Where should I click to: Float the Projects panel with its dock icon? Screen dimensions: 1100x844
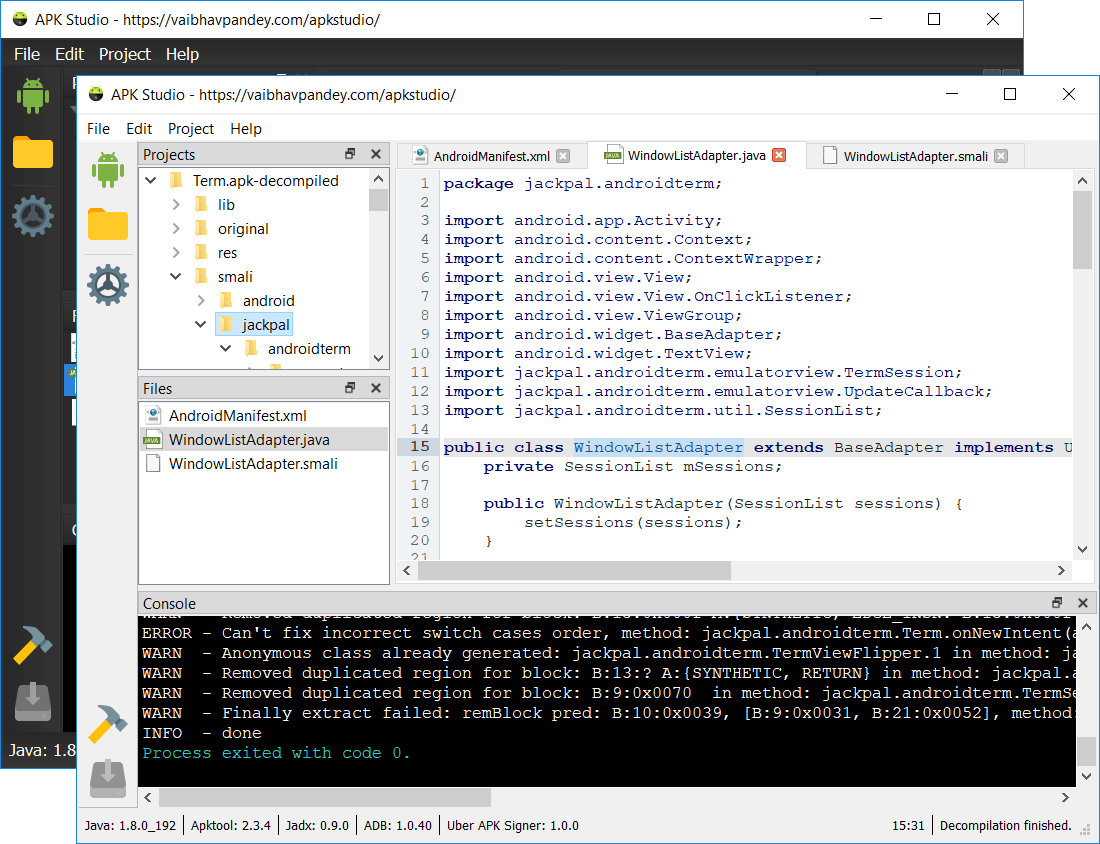tap(349, 154)
